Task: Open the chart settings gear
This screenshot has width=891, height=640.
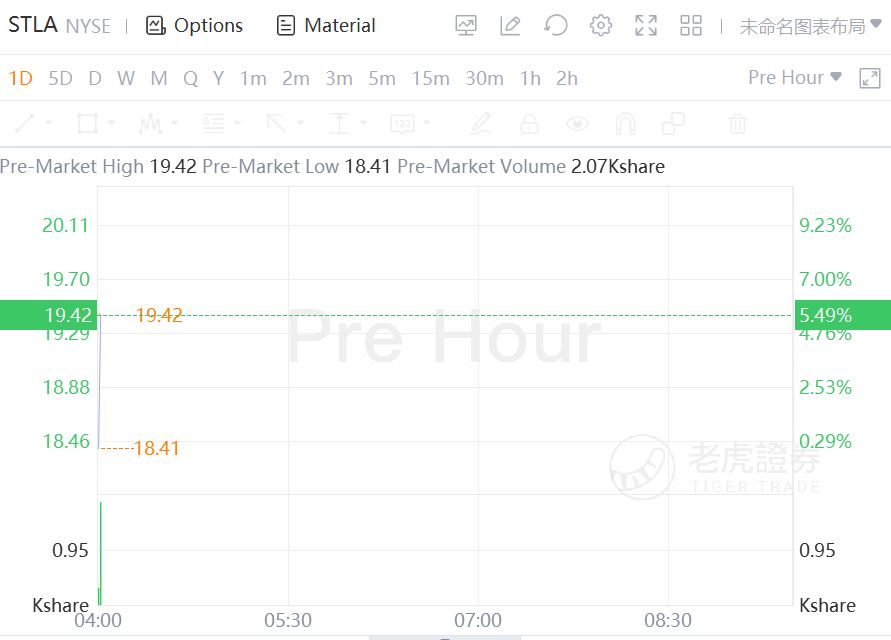Action: 600,26
